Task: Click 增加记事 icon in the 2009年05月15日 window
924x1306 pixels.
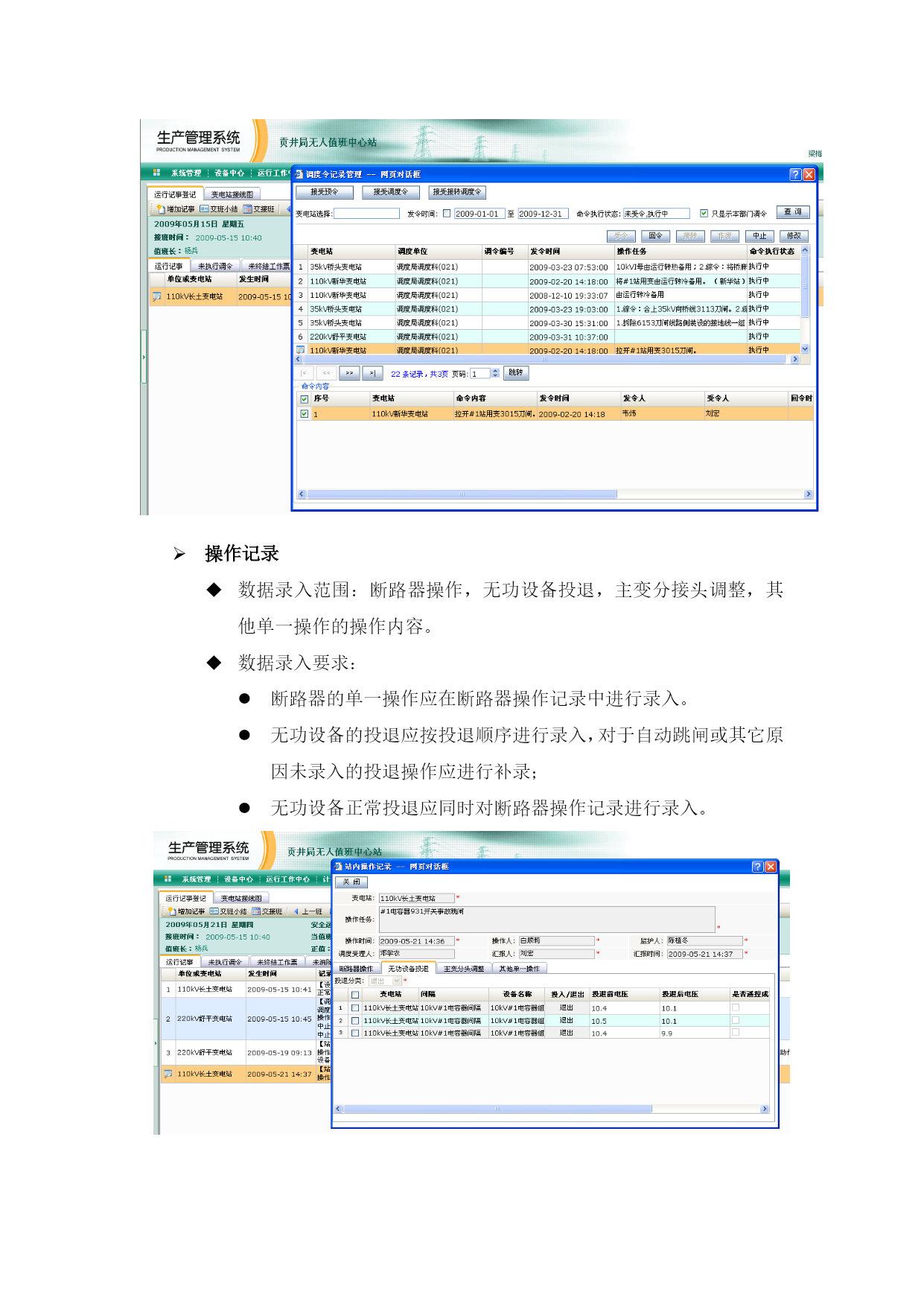Action: [x=161, y=209]
